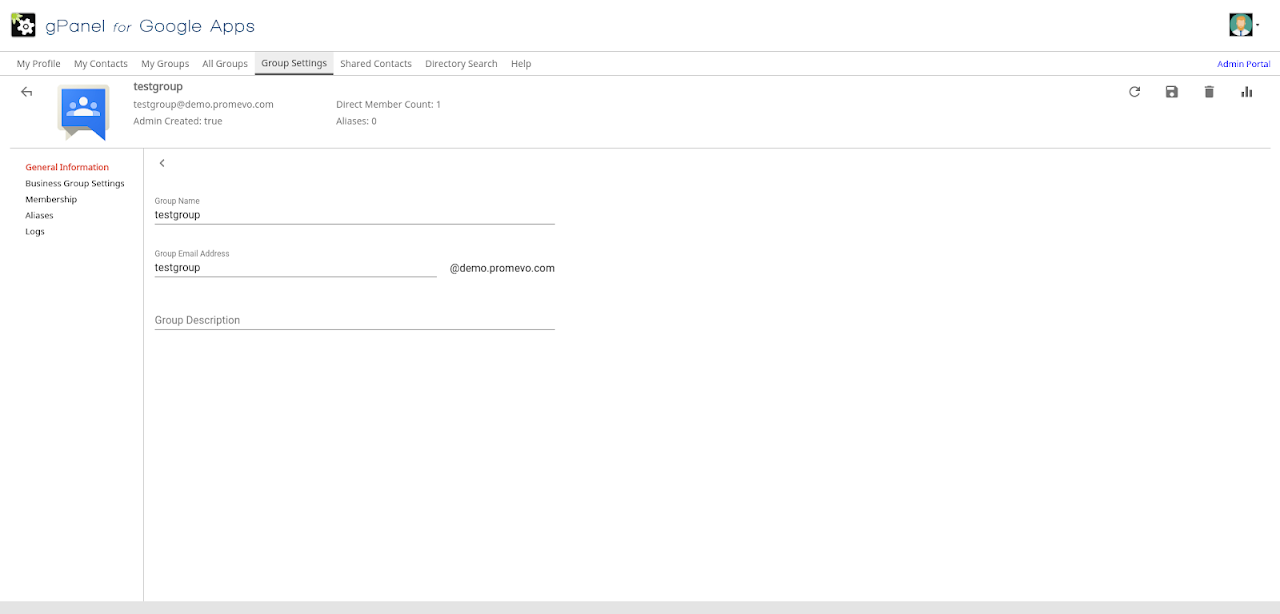Open the My Contacts tab
Screen dimensions: 1280x614
coord(101,64)
